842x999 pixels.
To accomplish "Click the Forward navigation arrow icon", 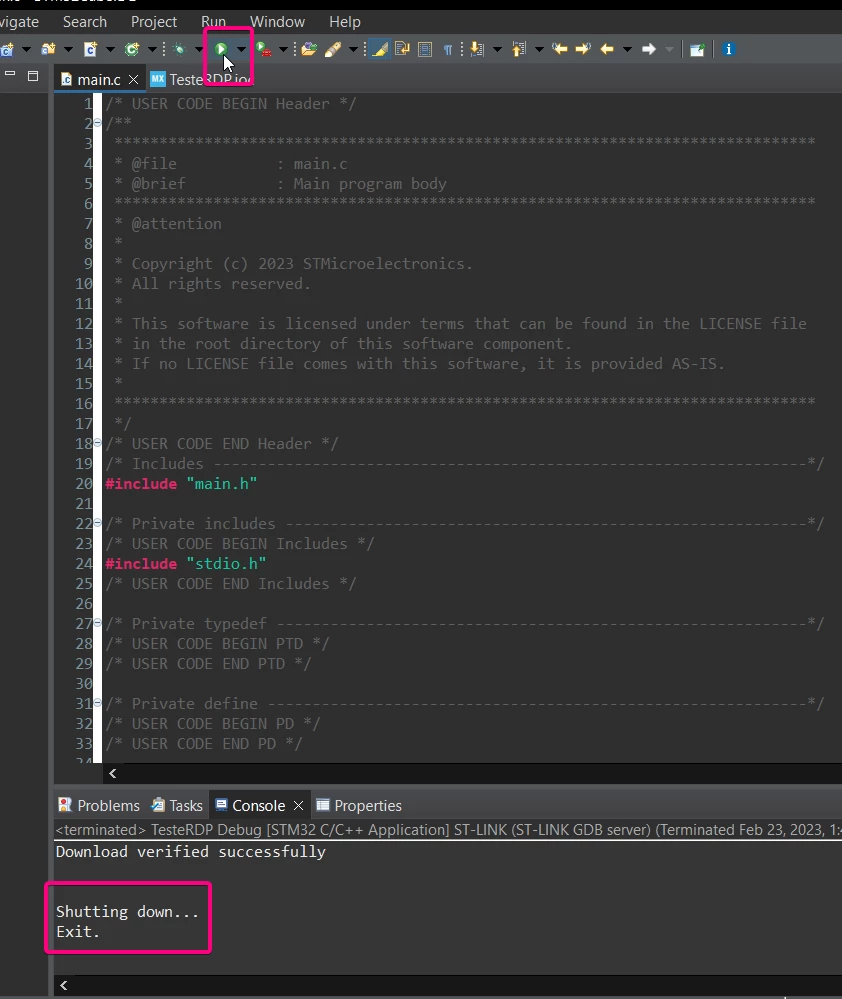I will 648,49.
